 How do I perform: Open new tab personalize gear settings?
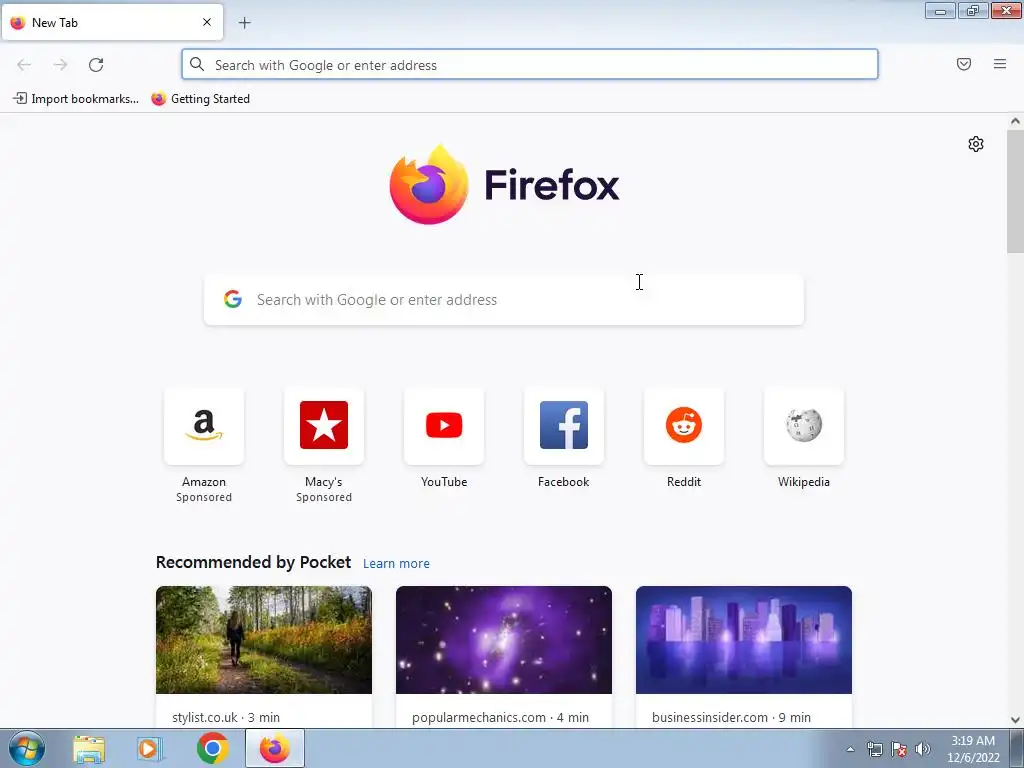[x=976, y=144]
